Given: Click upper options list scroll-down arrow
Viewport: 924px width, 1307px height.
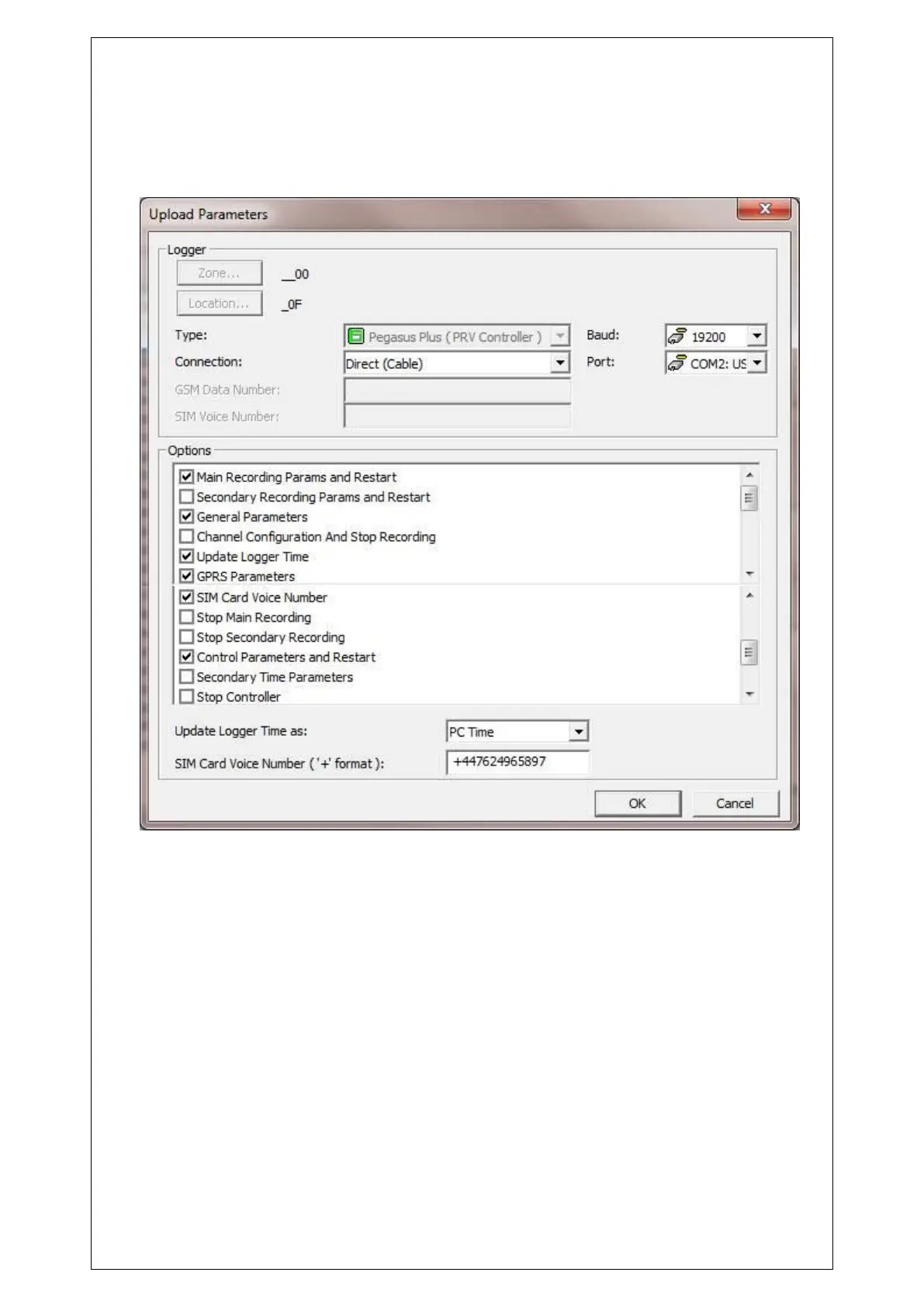Looking at the screenshot, I should tap(749, 574).
